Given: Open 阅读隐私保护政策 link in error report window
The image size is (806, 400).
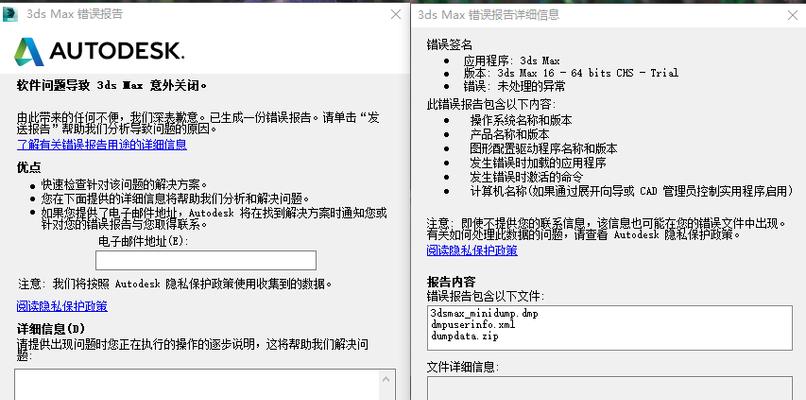Looking at the screenshot, I should [62, 306].
